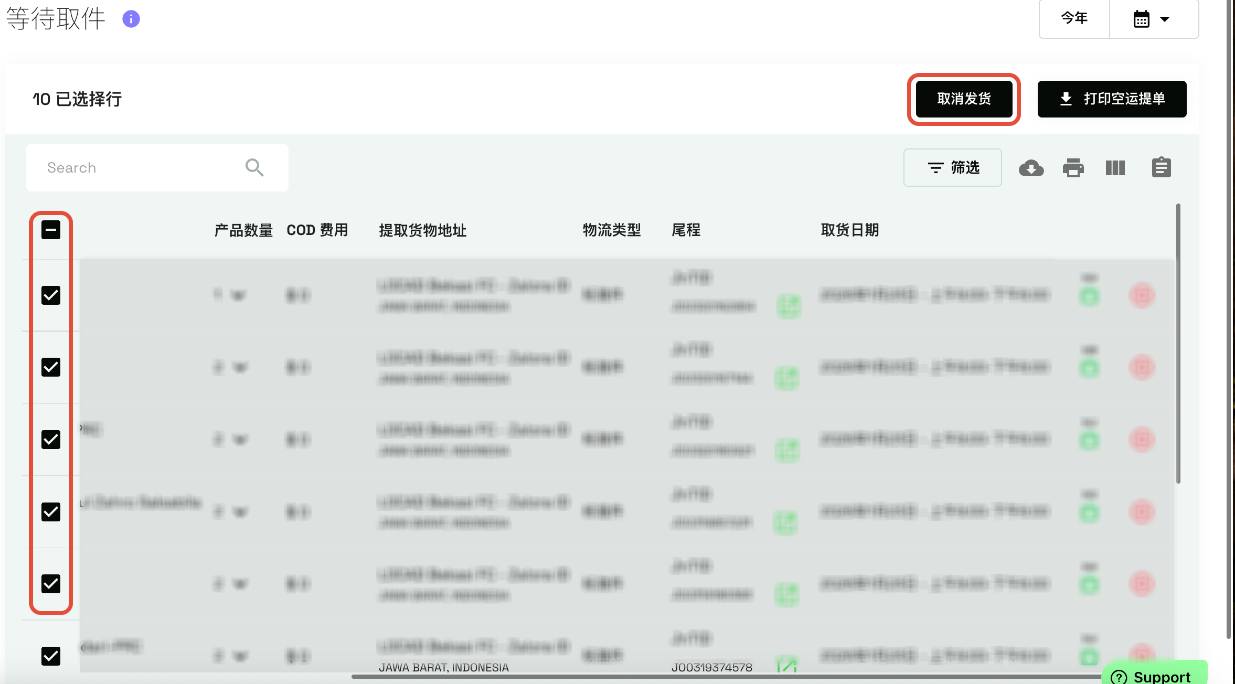Click the 尾程 column header
The width and height of the screenshot is (1235, 684).
tap(686, 230)
